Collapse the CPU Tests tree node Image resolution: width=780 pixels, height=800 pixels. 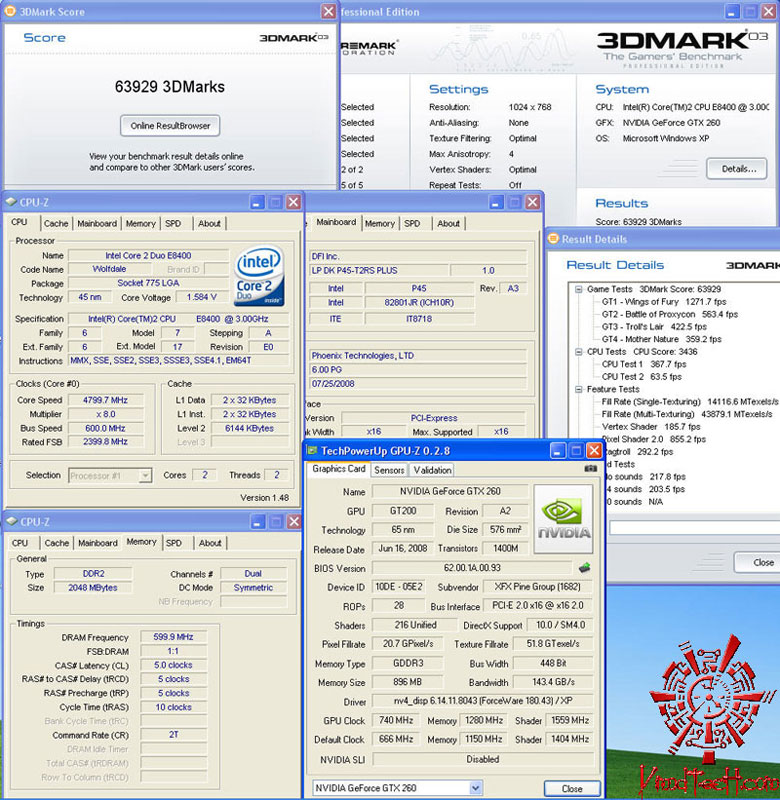click(578, 352)
